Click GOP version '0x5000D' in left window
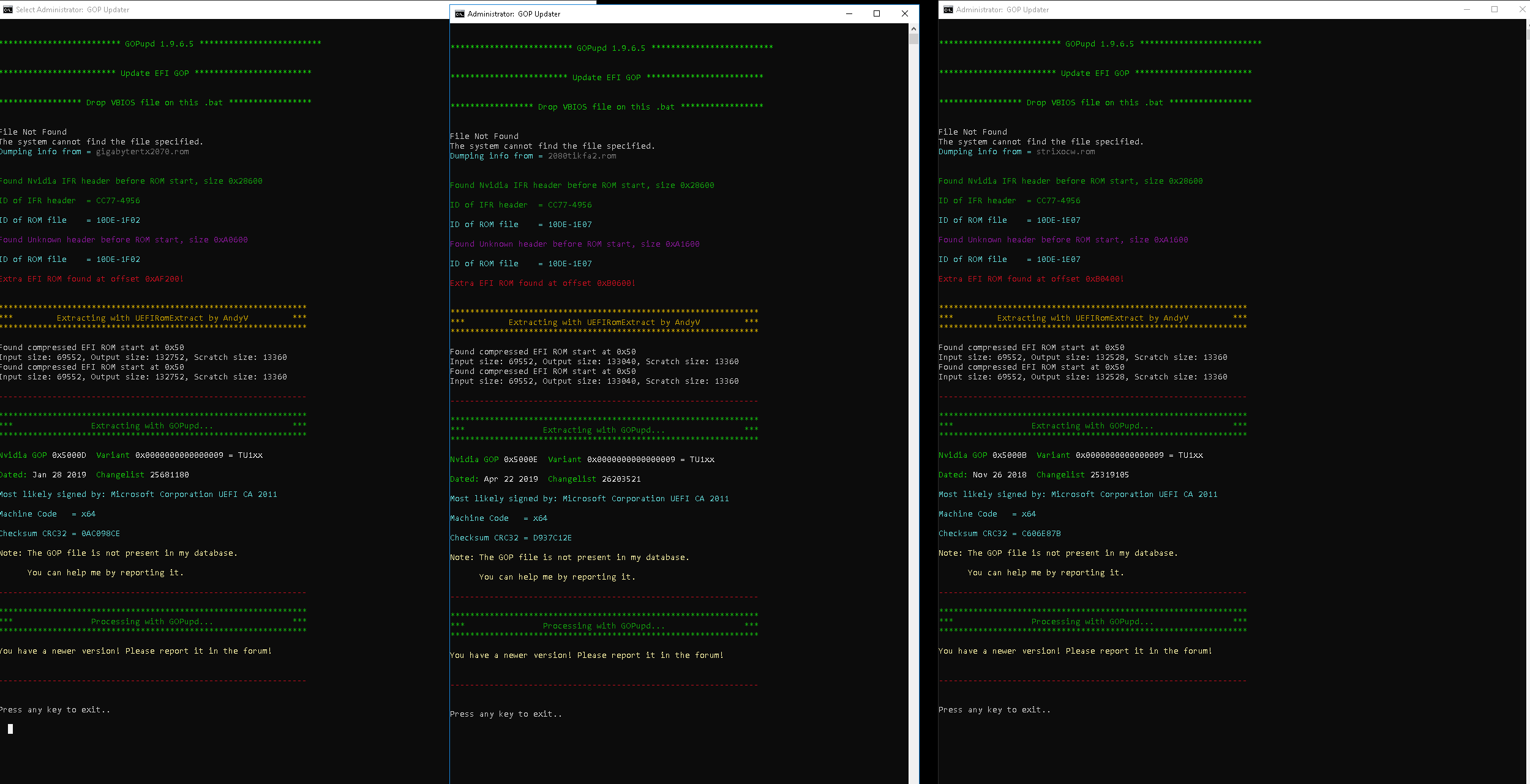The image size is (1530, 784). [69, 455]
